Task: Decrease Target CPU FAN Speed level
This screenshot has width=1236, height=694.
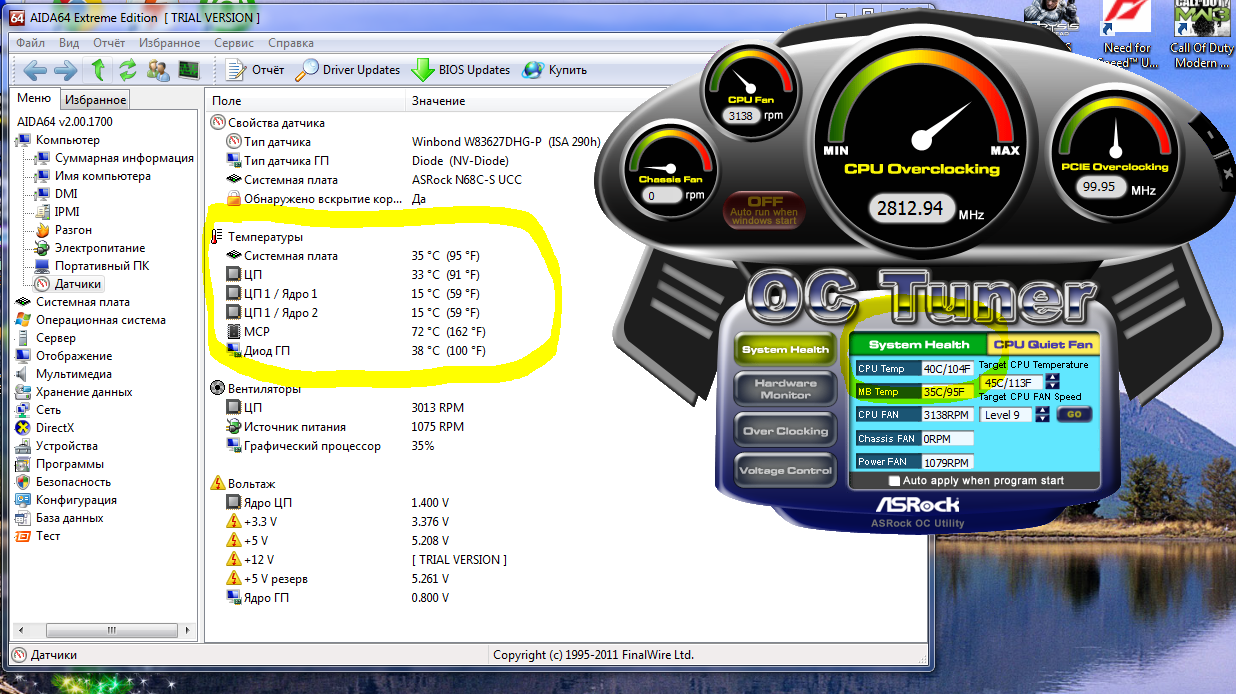Action: tap(1042, 419)
